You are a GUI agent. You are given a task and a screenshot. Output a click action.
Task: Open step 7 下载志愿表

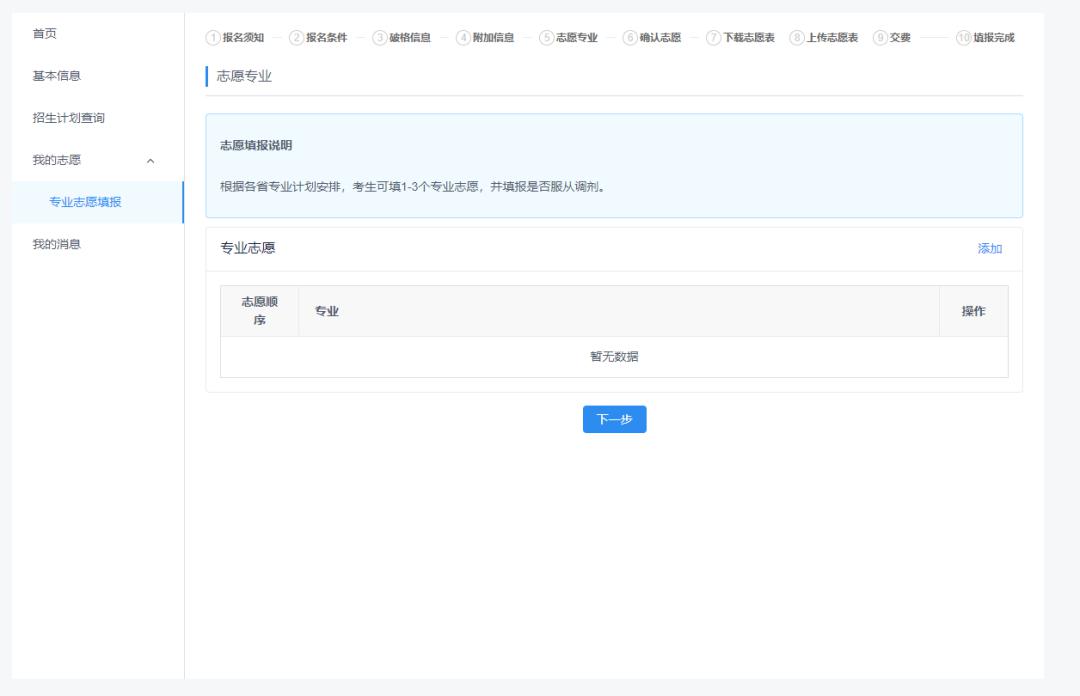(740, 38)
